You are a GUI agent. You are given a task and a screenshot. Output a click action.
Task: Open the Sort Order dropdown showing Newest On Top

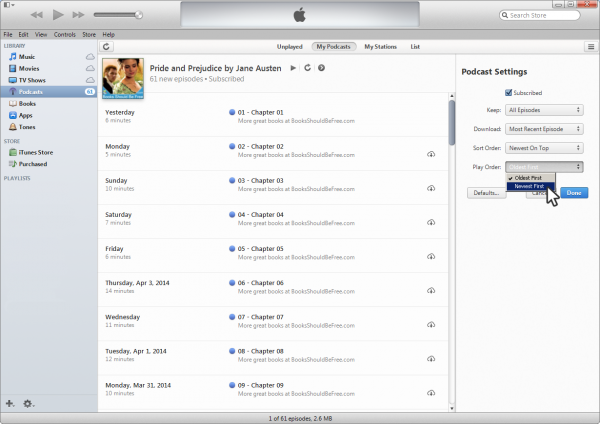tap(545, 147)
